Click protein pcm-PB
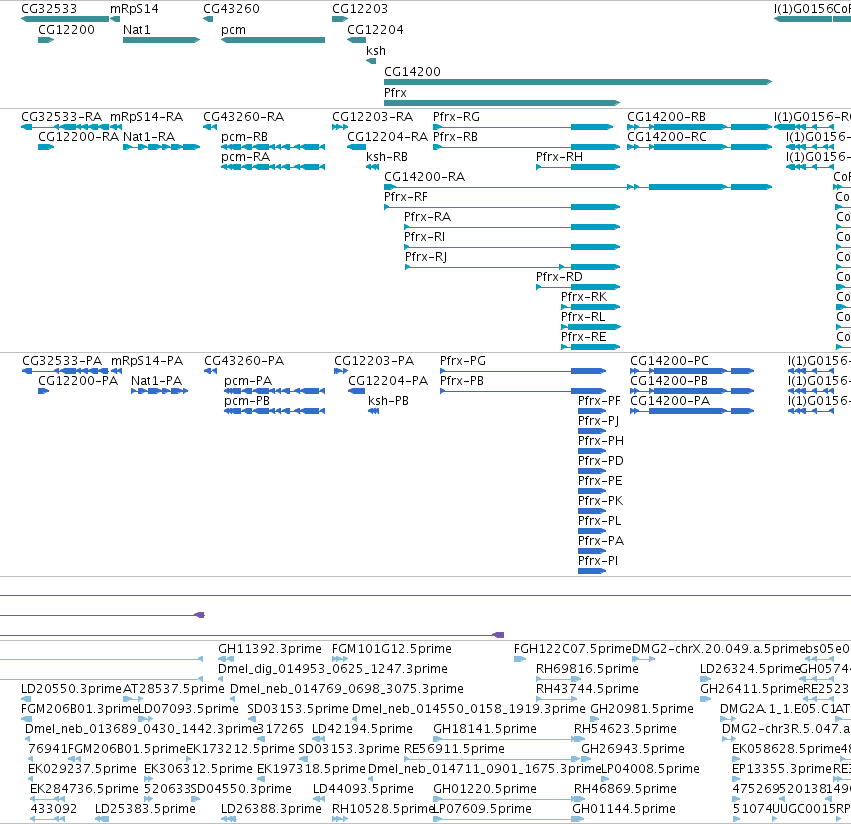The width and height of the screenshot is (851, 824). (x=275, y=411)
